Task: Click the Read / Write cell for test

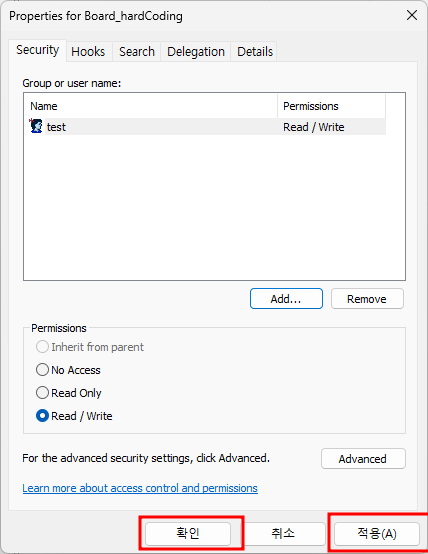Action: point(314,127)
